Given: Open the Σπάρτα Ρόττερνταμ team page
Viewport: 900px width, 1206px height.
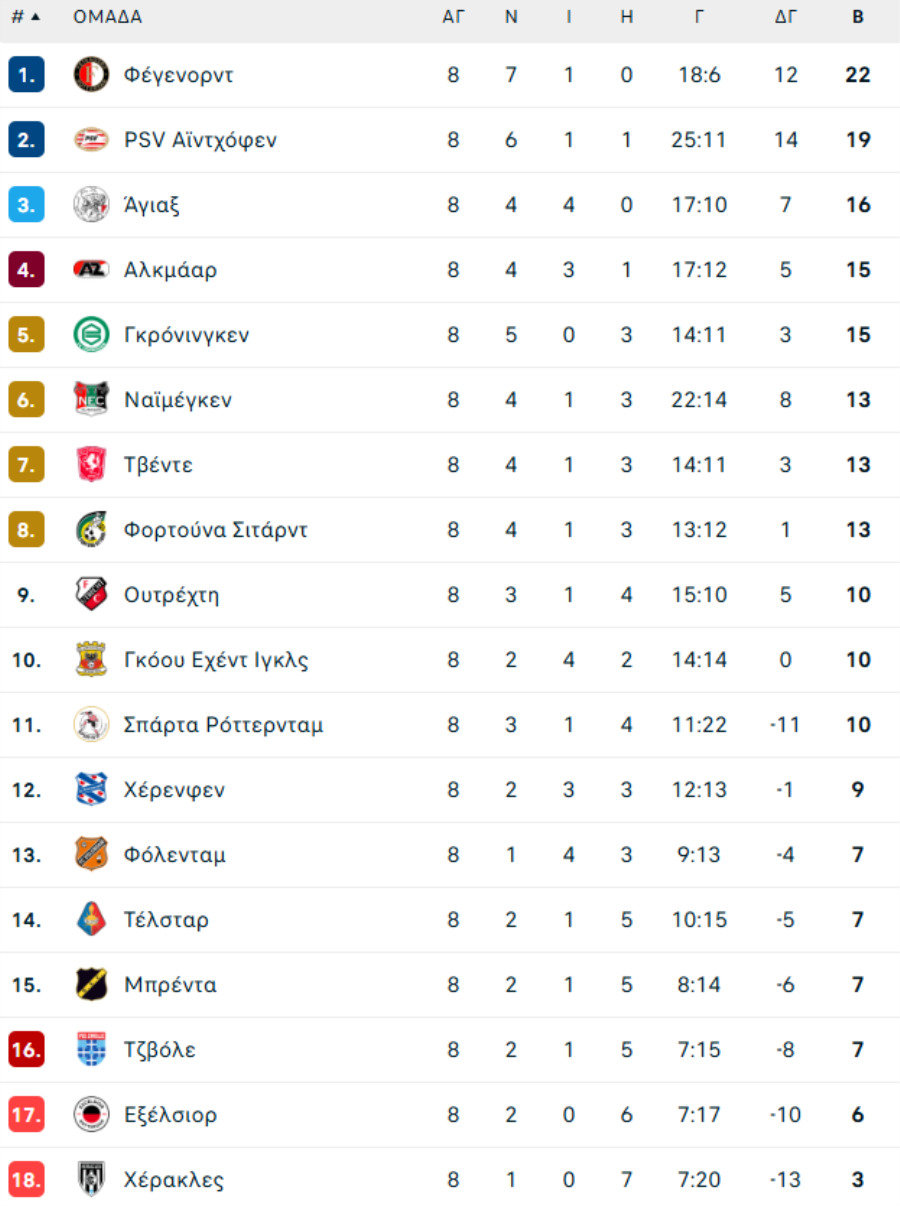Looking at the screenshot, I should 223,725.
